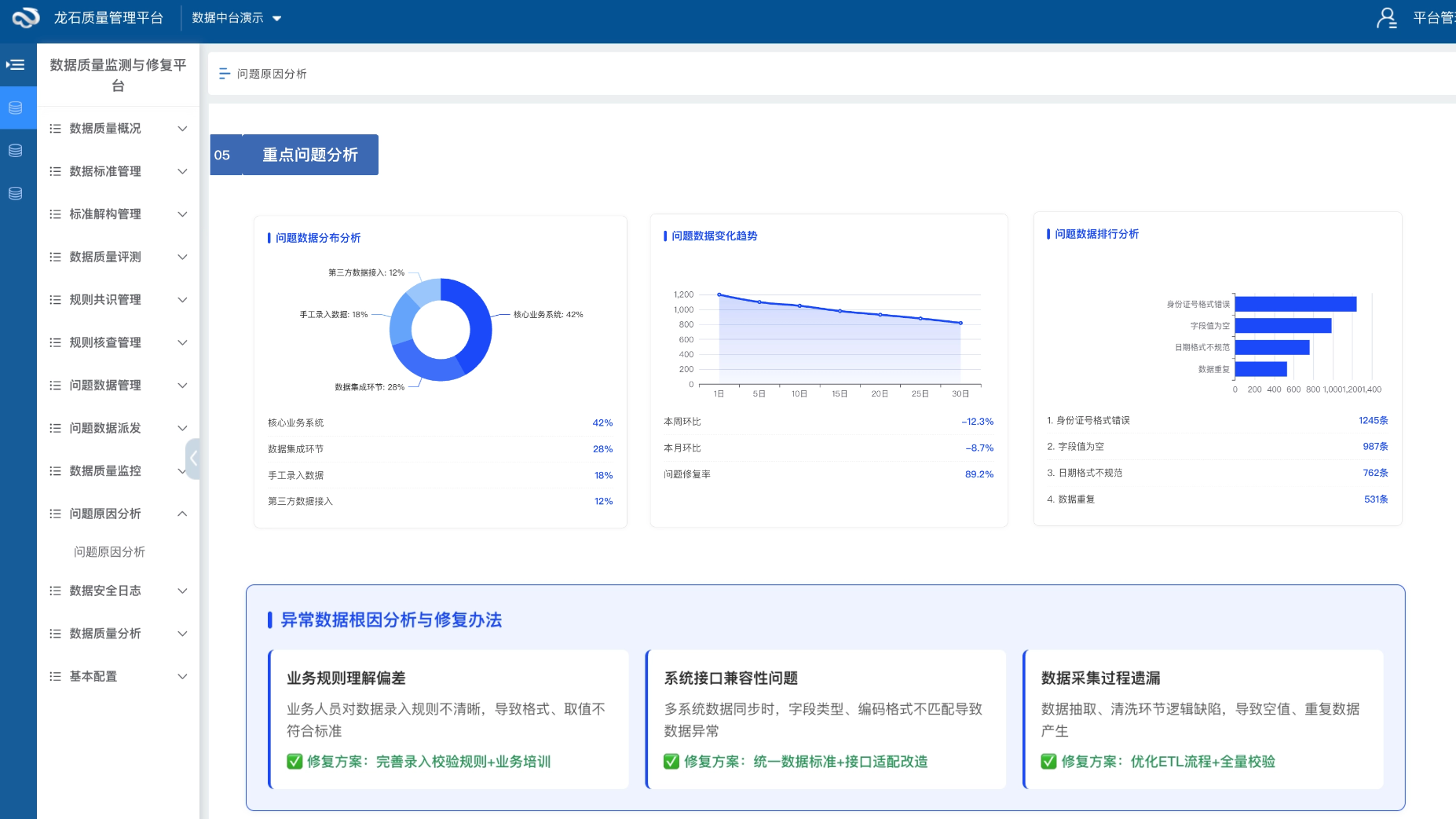Open the 数据安全日志 menu item
Image resolution: width=1456 pixels, height=819 pixels.
click(x=105, y=590)
